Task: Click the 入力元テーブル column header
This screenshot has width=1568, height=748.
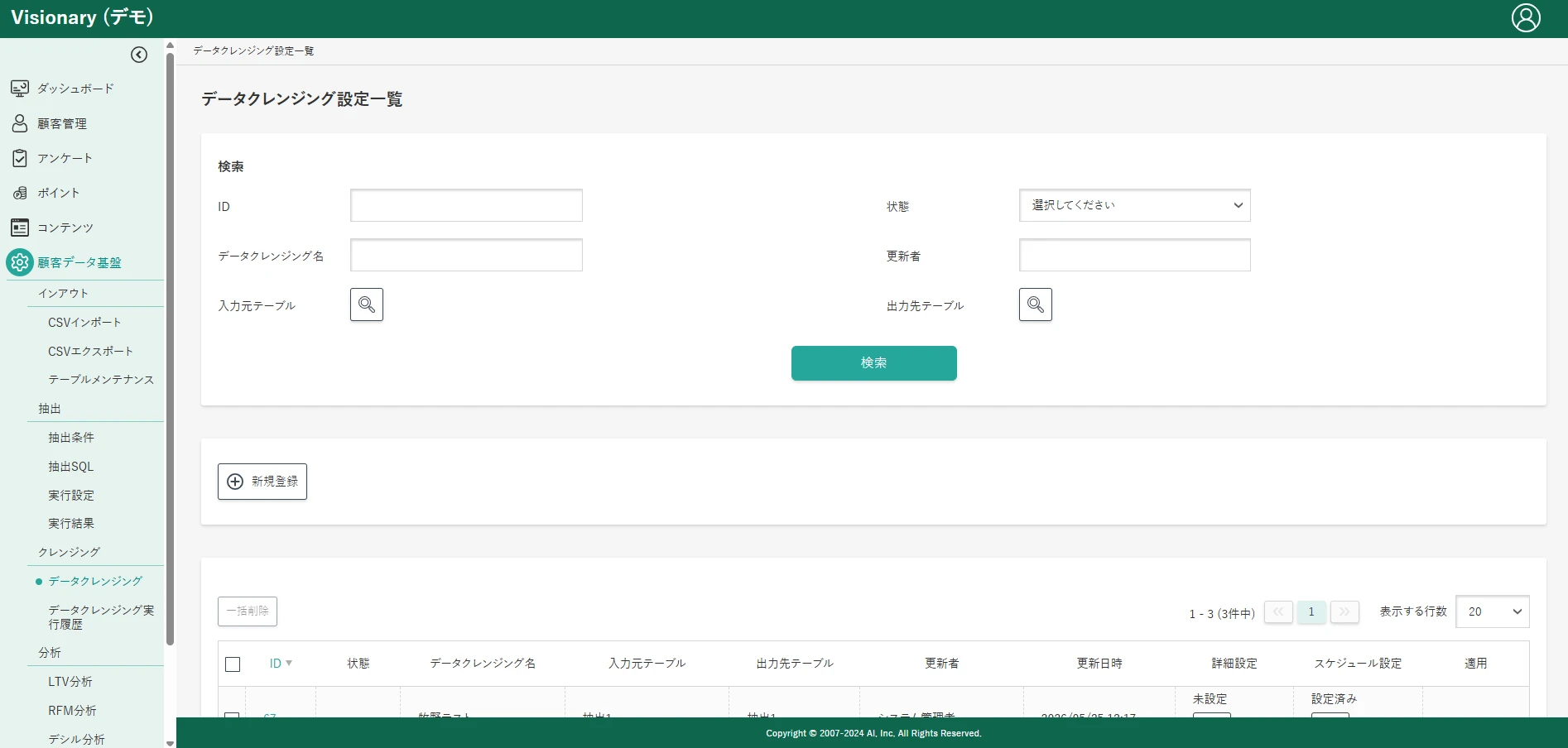Action: (647, 664)
